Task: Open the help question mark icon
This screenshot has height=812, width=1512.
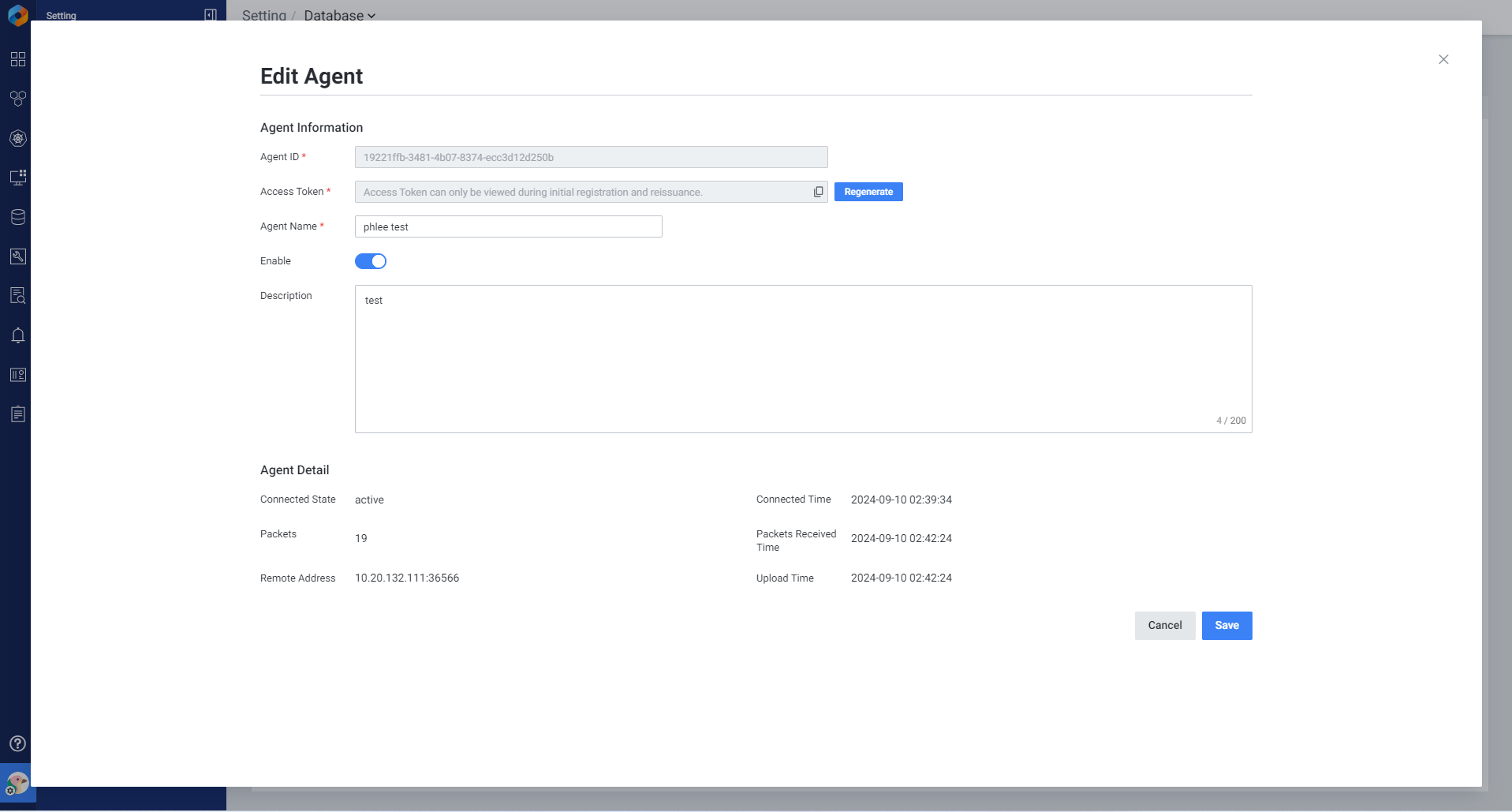Action: click(17, 743)
